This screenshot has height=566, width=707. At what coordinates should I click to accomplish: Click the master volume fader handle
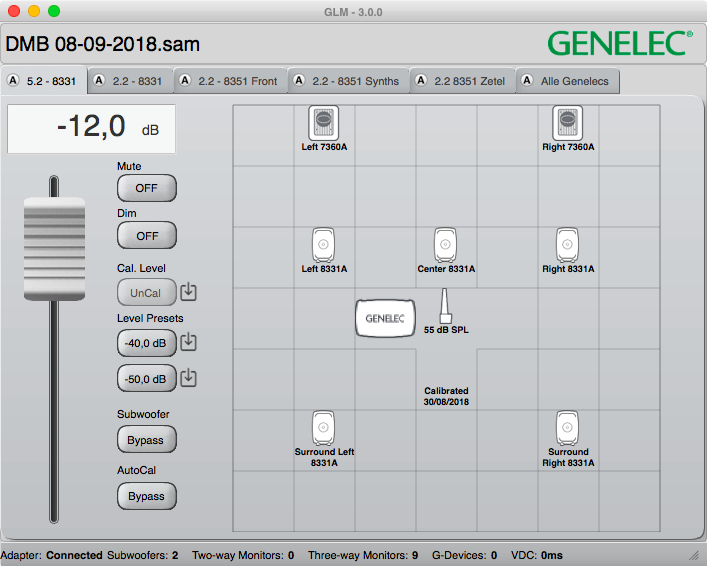click(54, 249)
